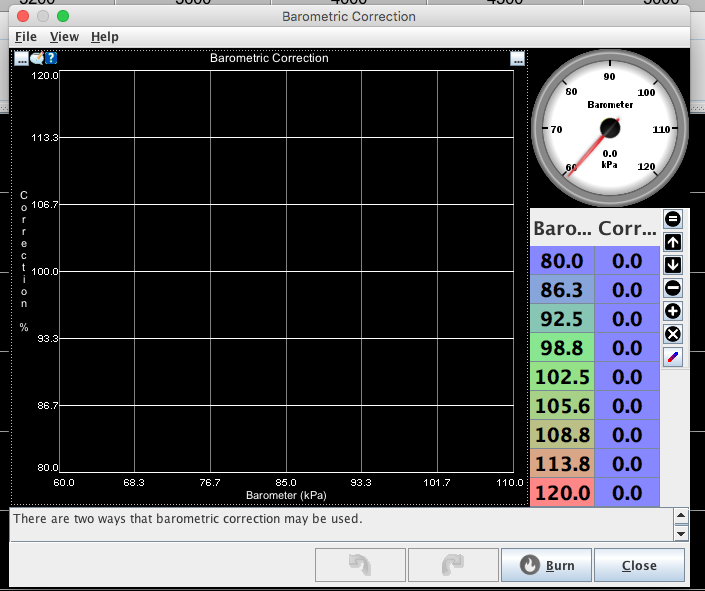Click the plus-circle table icon

click(x=673, y=311)
